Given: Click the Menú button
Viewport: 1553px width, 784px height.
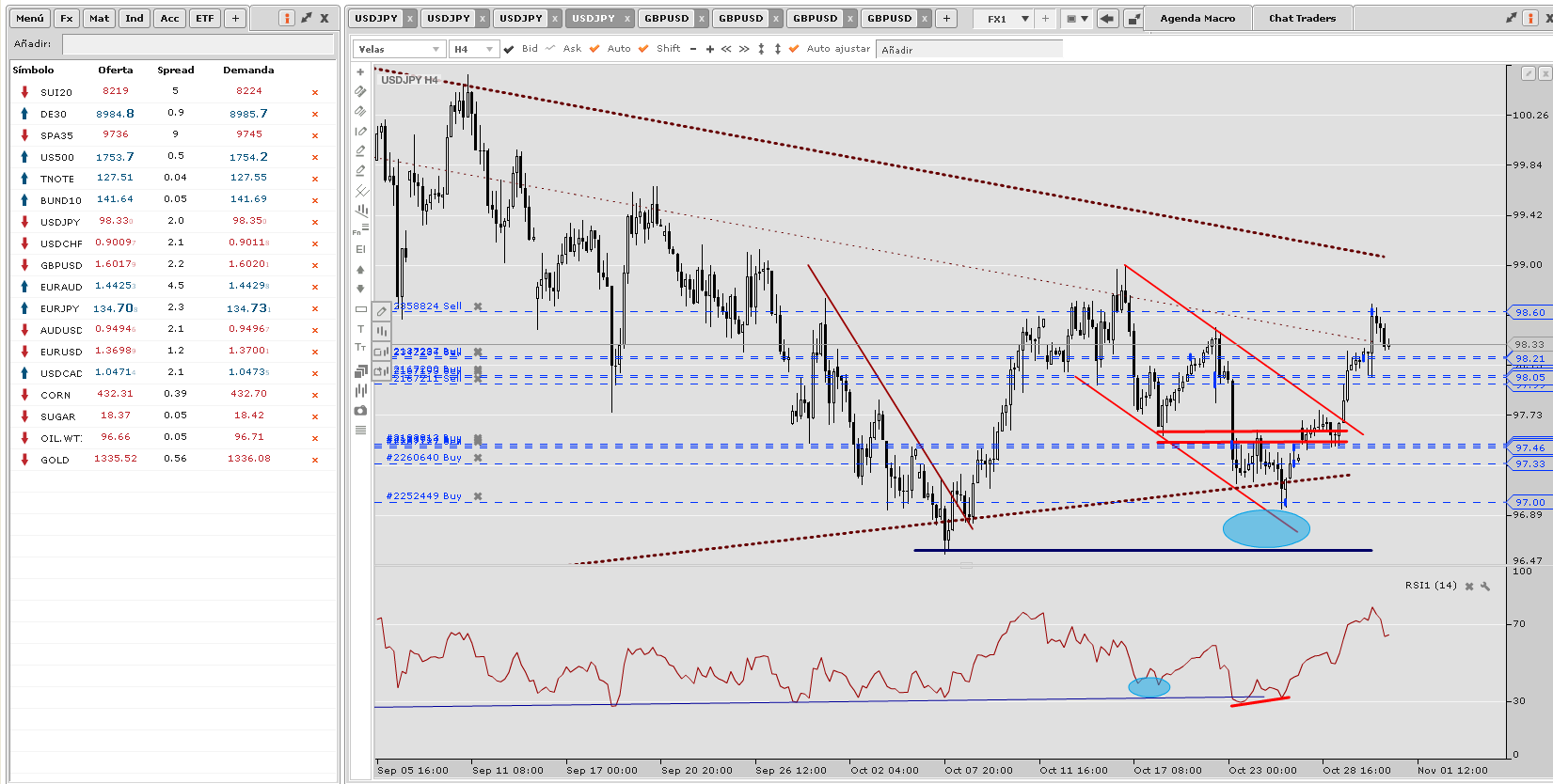Looking at the screenshot, I should [29, 19].
